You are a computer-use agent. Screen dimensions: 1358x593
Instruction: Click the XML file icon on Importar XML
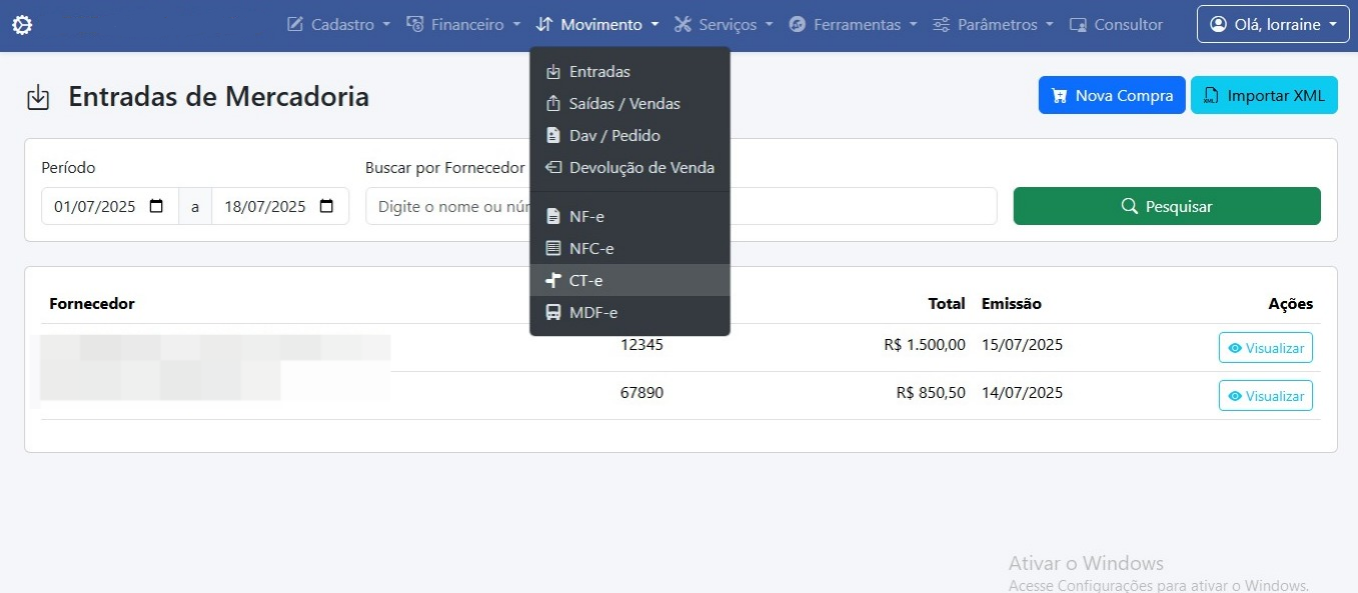(x=1211, y=96)
